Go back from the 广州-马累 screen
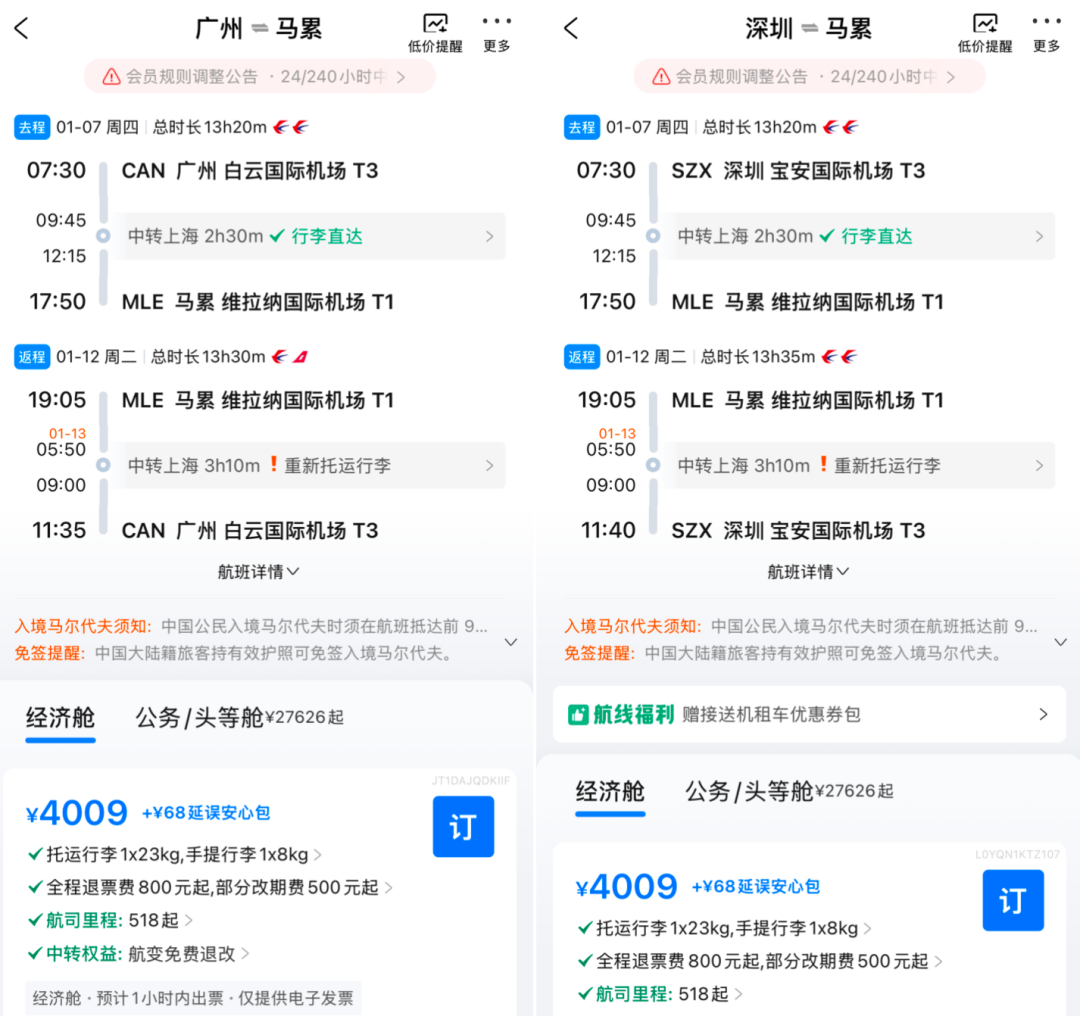This screenshot has height=1016, width=1080. pos(21,28)
